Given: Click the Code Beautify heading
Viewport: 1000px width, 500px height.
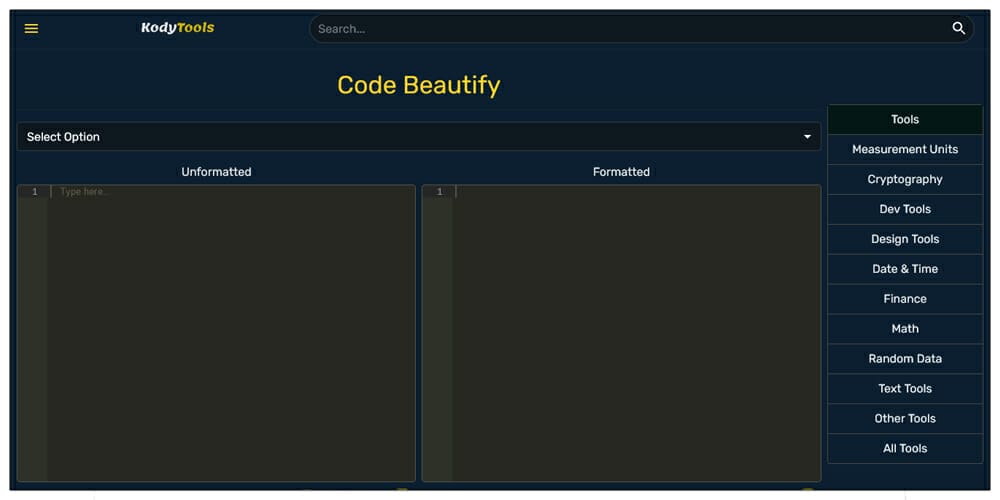Looking at the screenshot, I should tap(418, 85).
